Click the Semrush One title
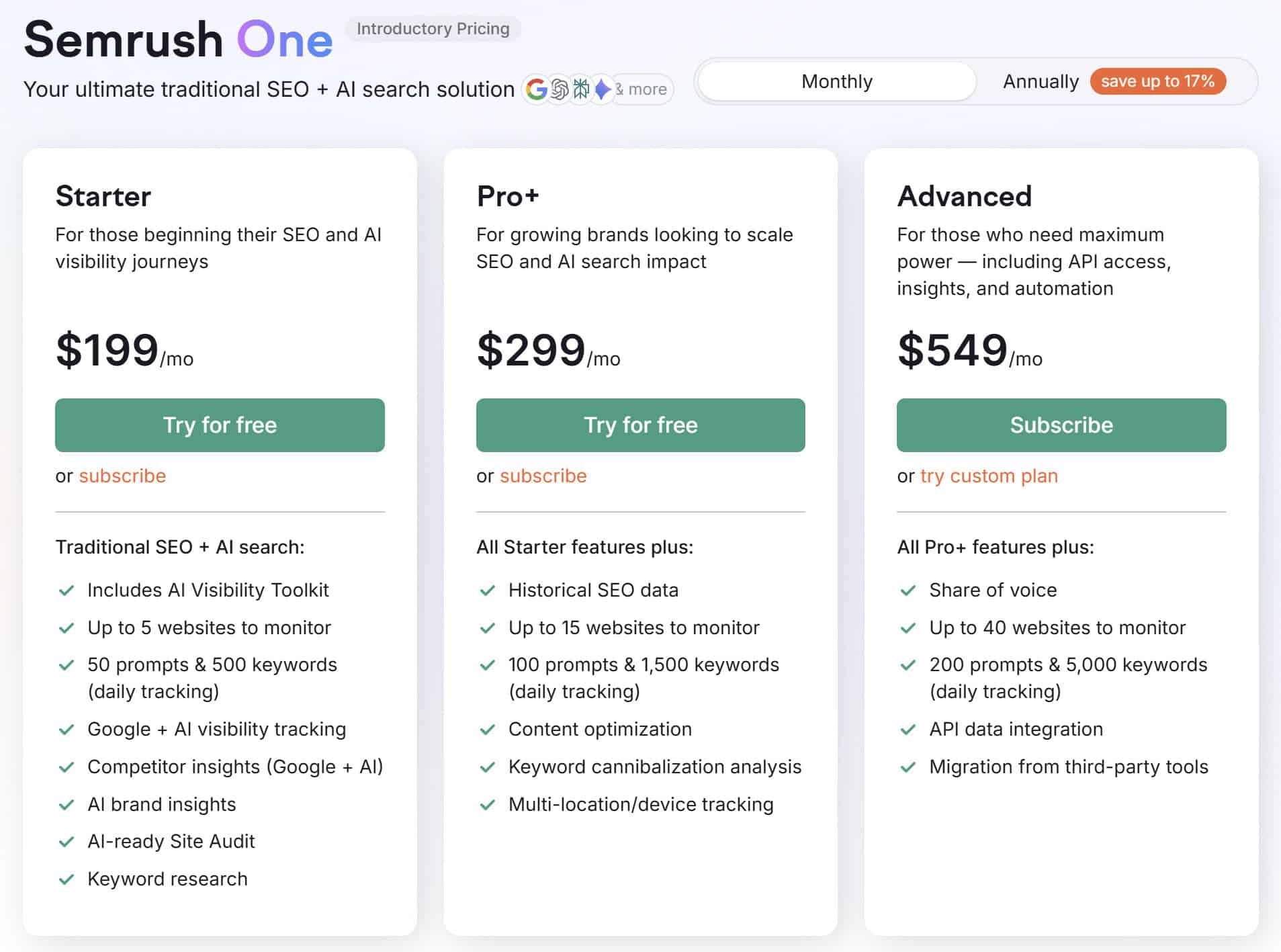 [178, 38]
